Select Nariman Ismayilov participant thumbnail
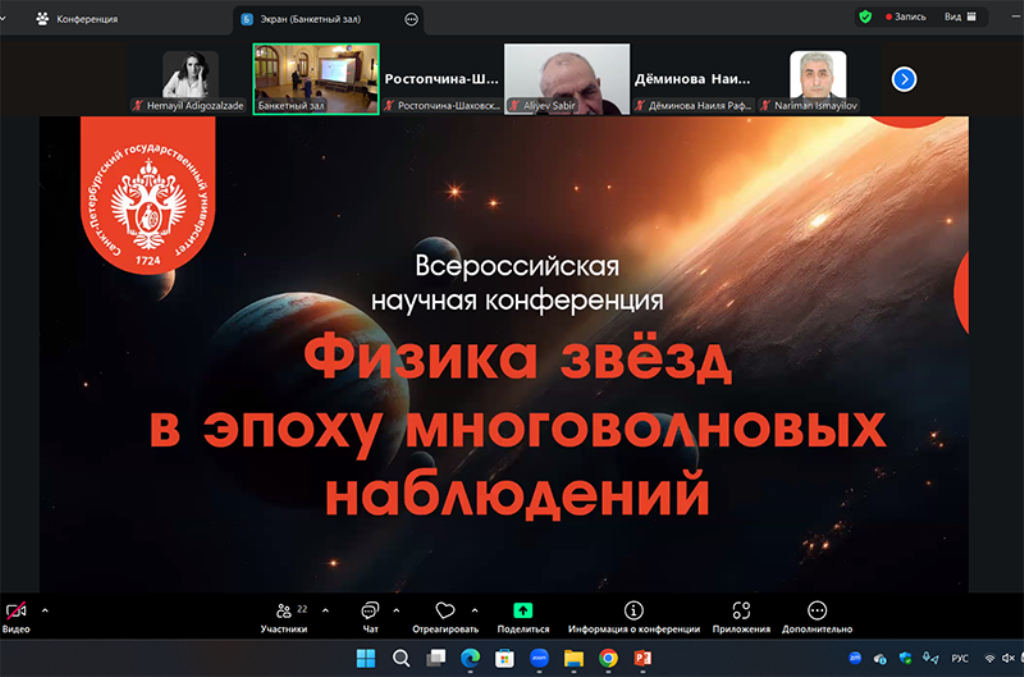This screenshot has width=1024, height=677. click(818, 79)
